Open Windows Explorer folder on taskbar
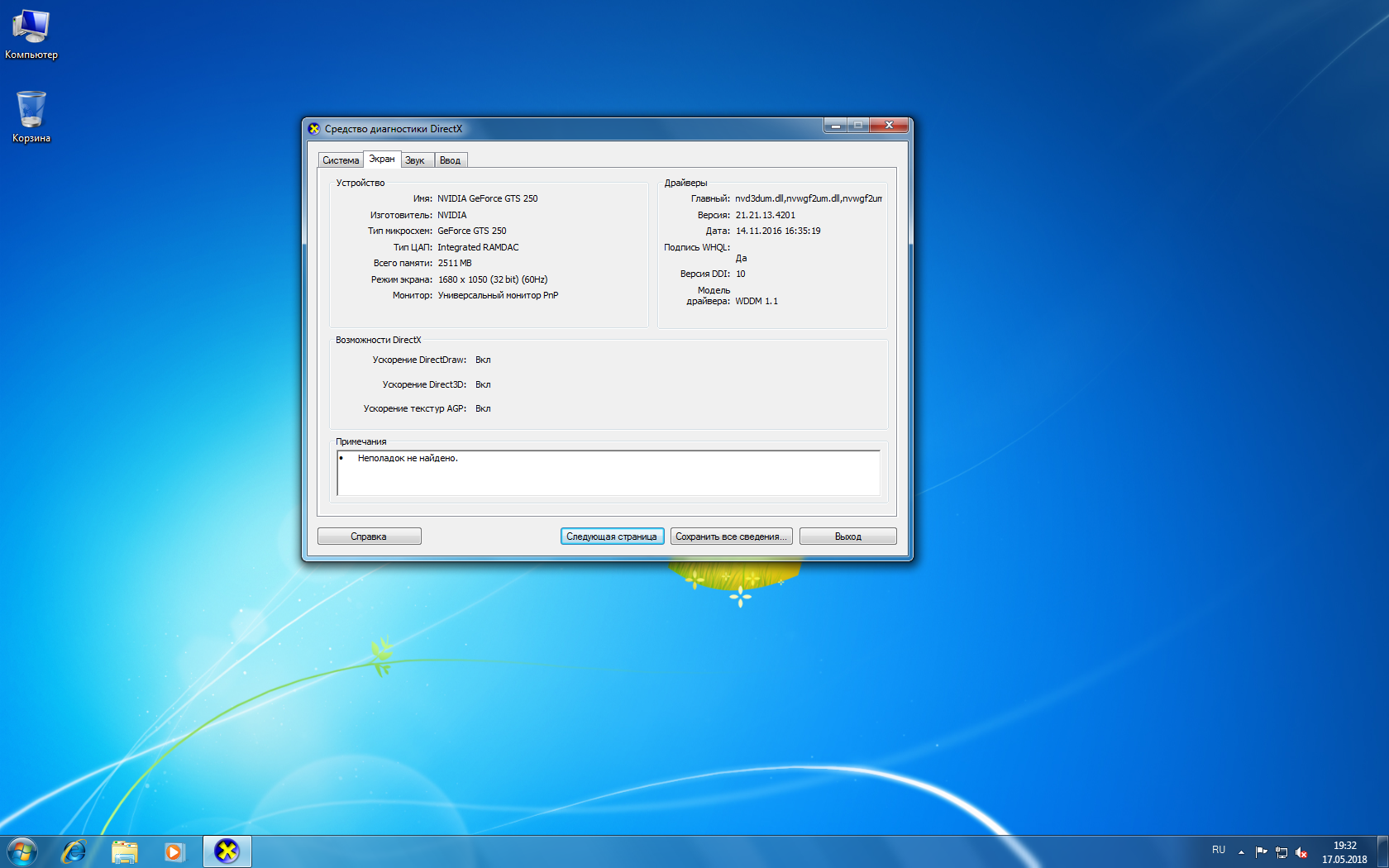1389x868 pixels. click(124, 851)
